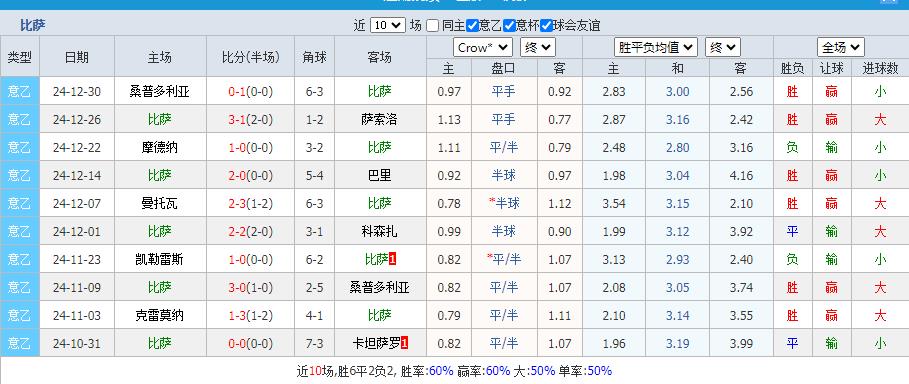Open score 0-1(0-0) for 24-12-30 match
909x384 pixels.
click(250, 92)
